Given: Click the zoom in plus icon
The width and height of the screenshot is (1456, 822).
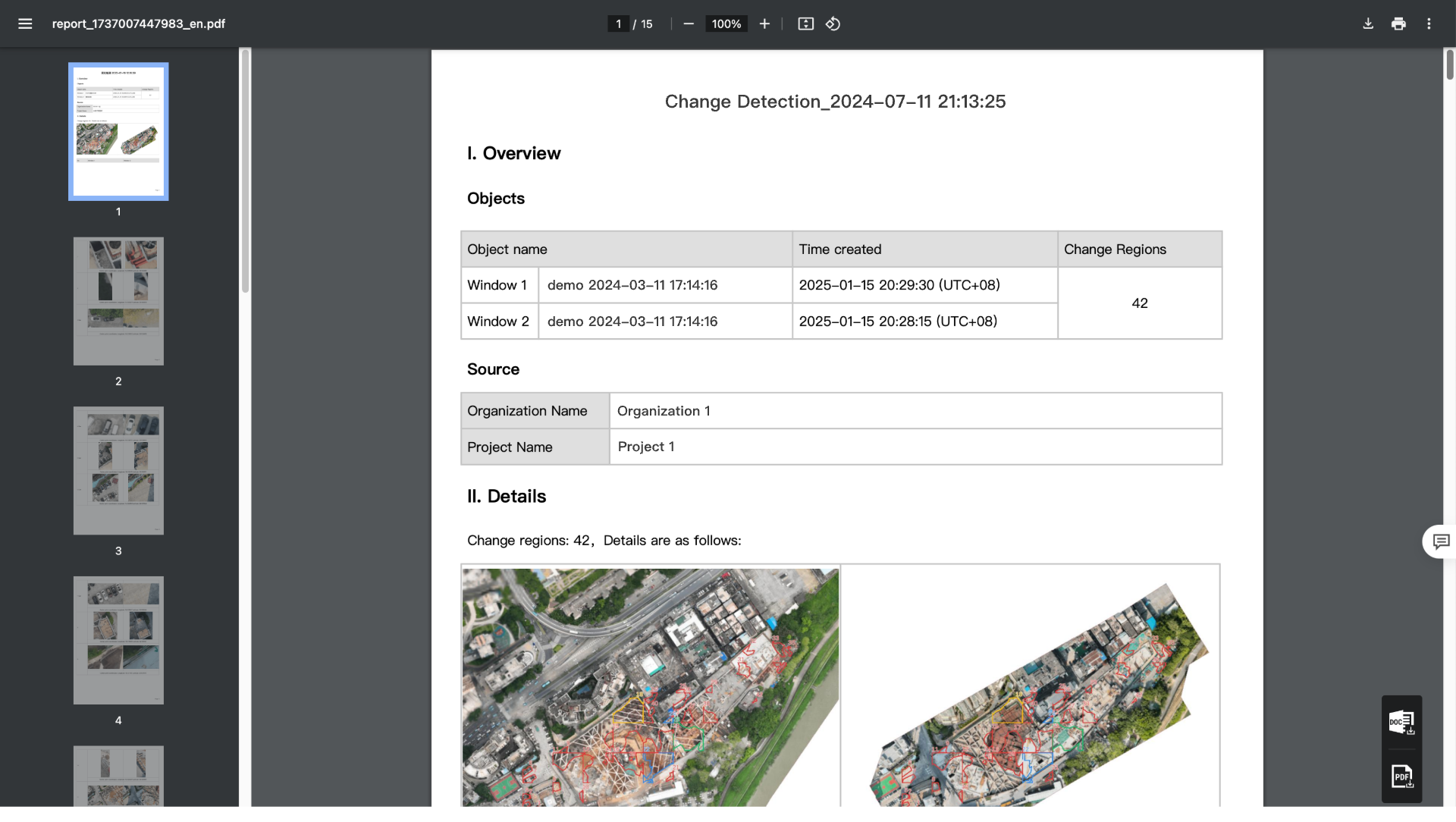Looking at the screenshot, I should pos(764,24).
